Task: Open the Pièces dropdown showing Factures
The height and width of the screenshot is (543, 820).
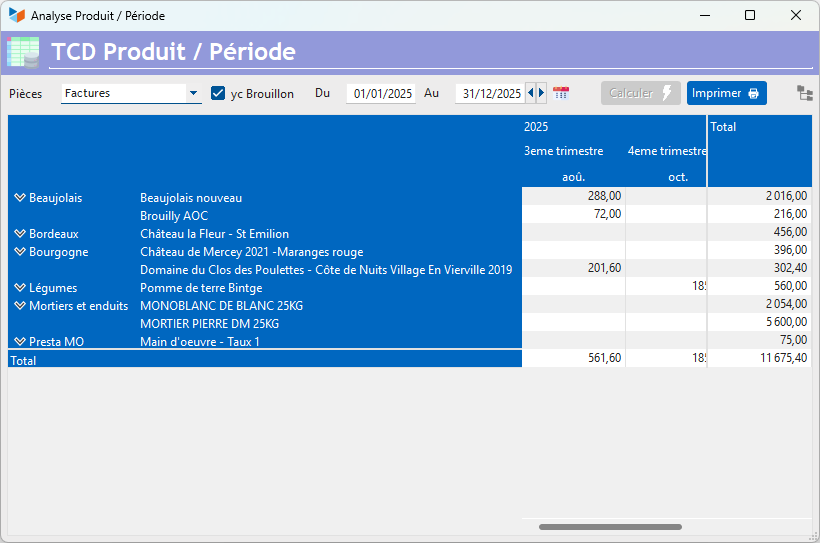Action: (193, 93)
